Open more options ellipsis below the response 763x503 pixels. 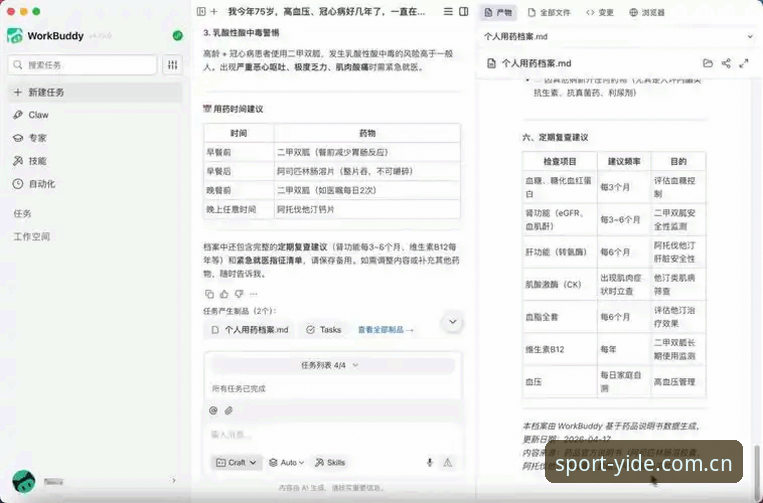click(254, 294)
